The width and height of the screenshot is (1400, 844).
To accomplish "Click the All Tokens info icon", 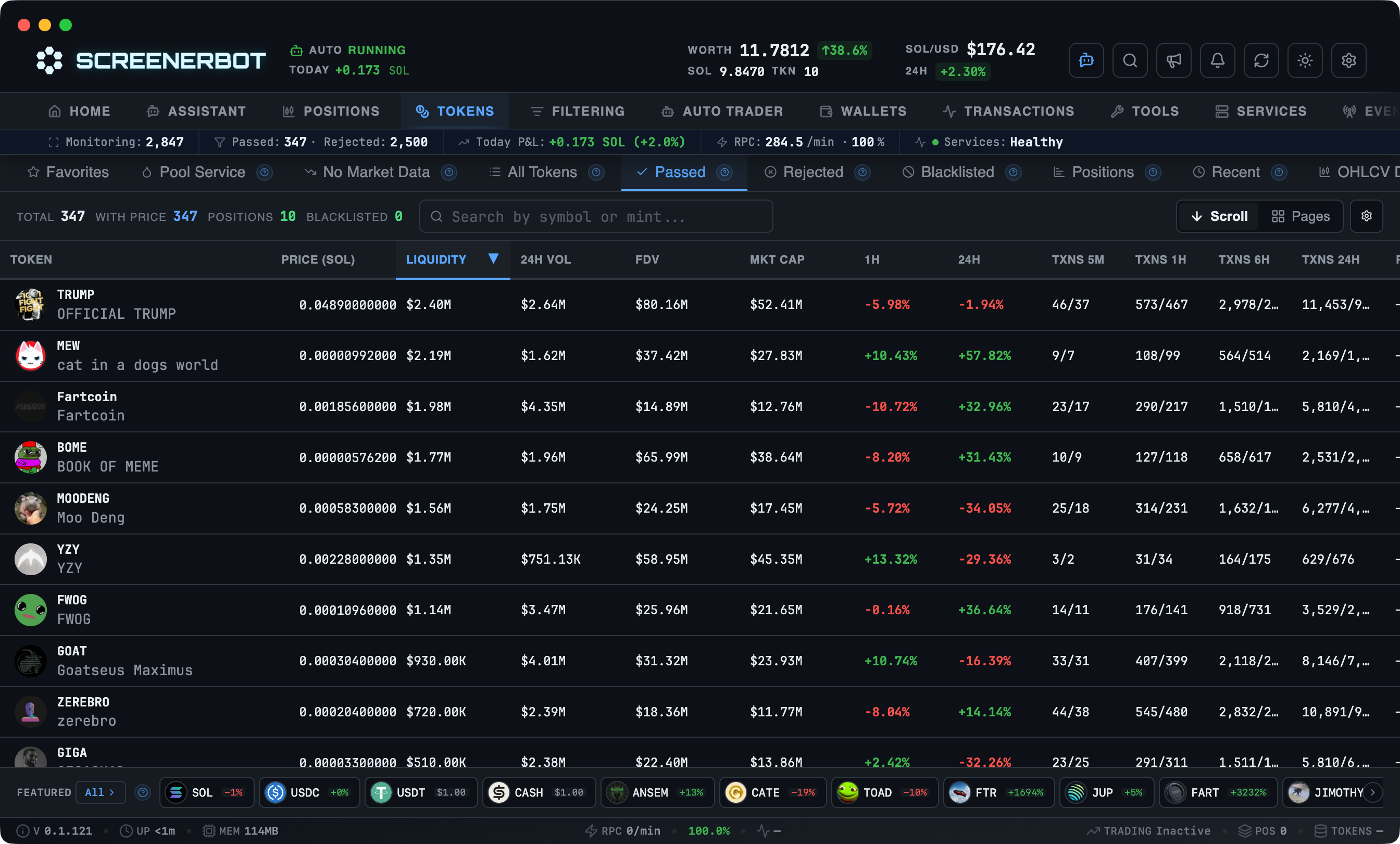I will [596, 172].
